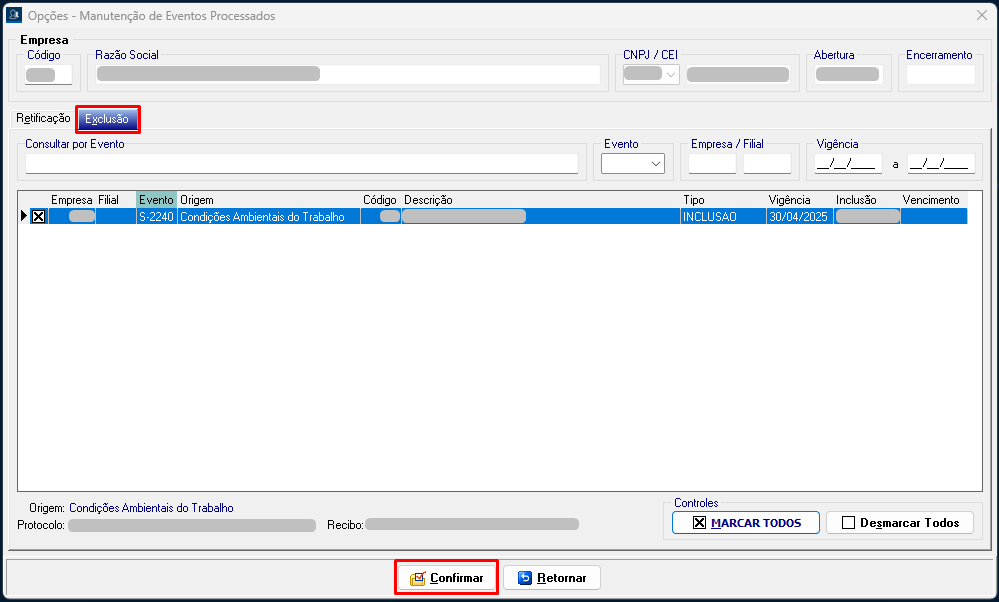Click the Evento column header
This screenshot has height=602, width=999.
(x=156, y=200)
